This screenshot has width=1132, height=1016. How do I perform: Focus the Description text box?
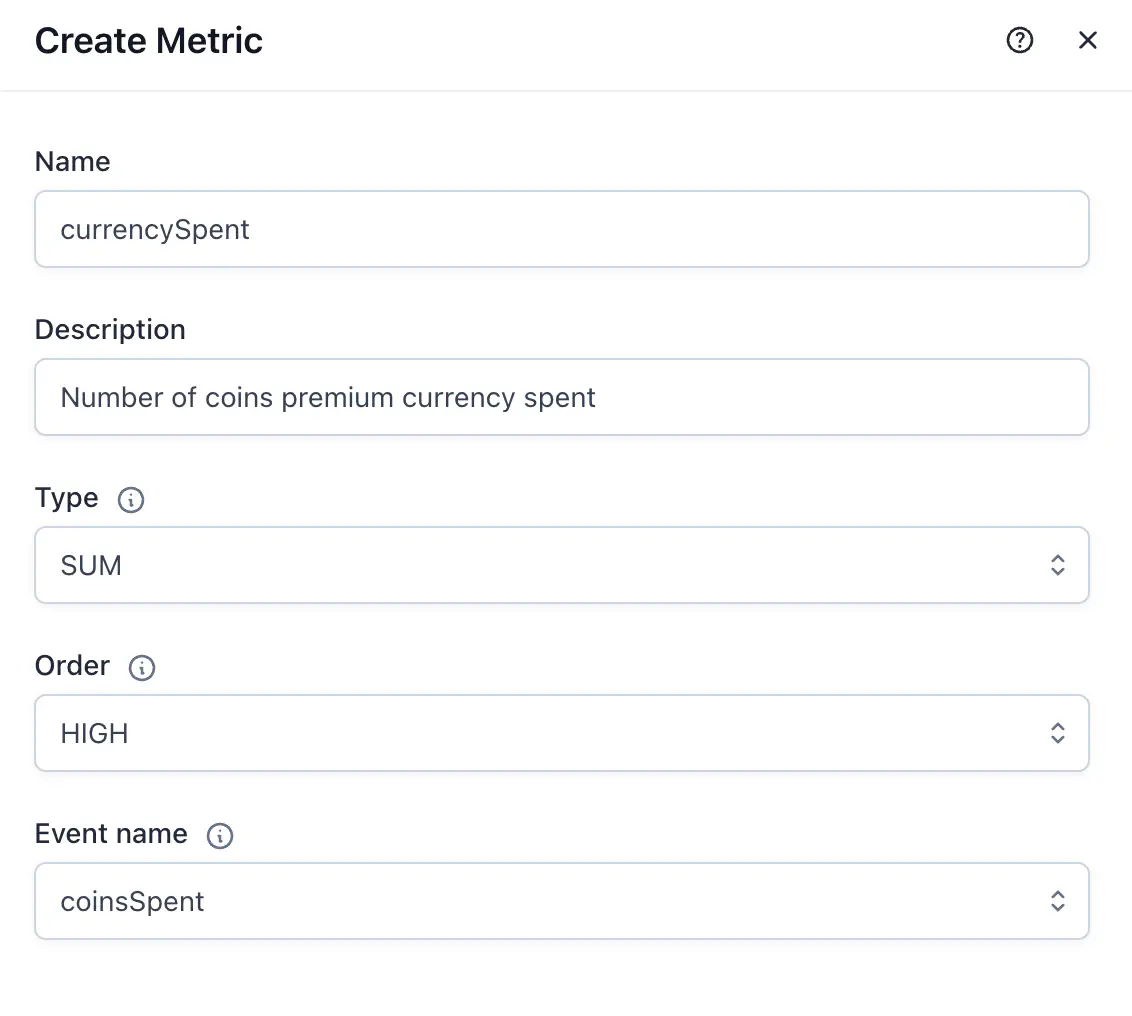point(560,397)
